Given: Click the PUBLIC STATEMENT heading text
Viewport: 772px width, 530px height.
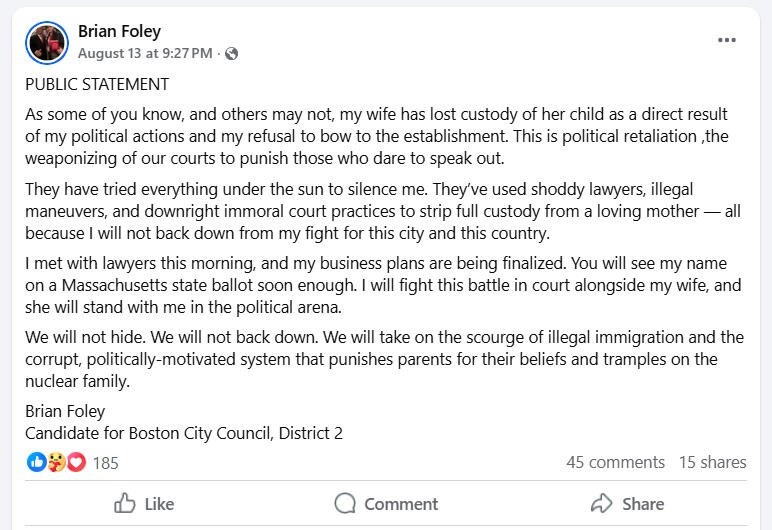Looking at the screenshot, I should (x=97, y=85).
